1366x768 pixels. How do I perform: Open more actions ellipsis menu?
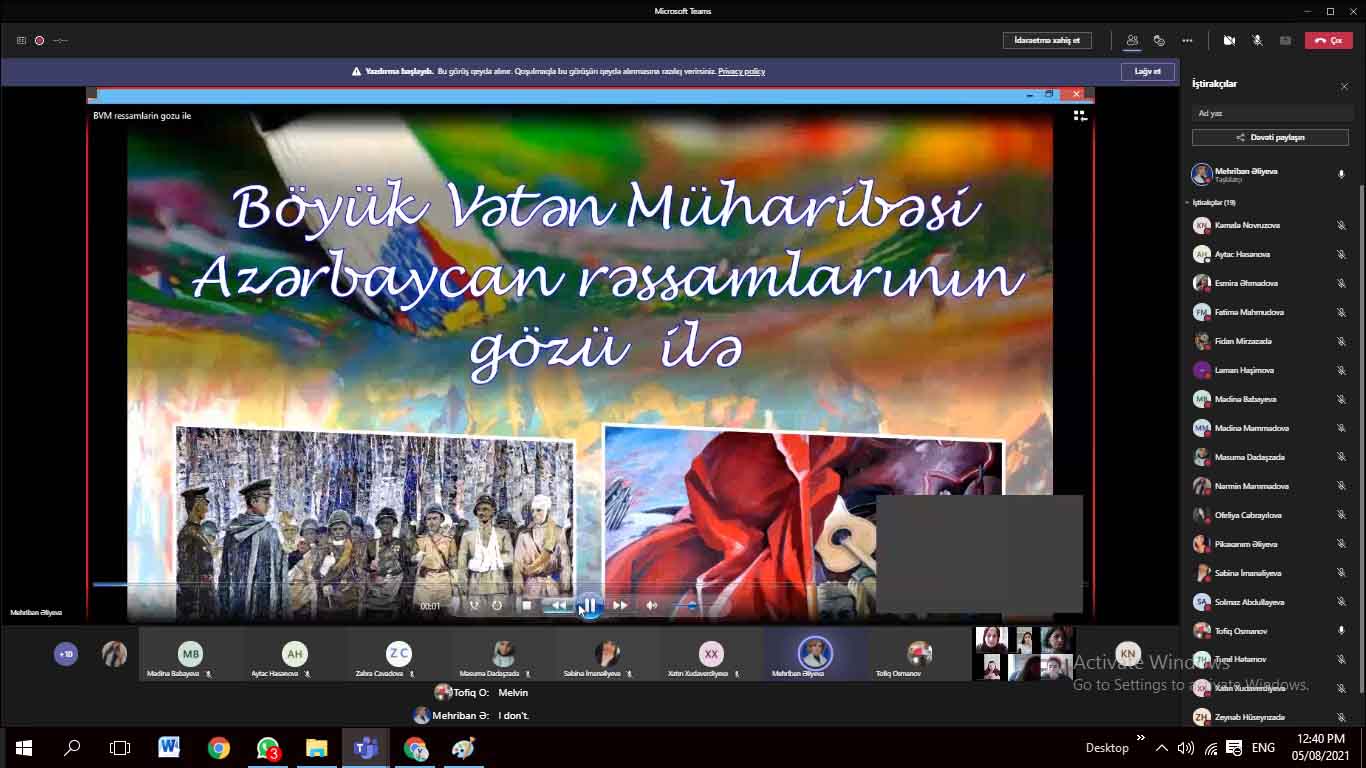pos(1187,41)
